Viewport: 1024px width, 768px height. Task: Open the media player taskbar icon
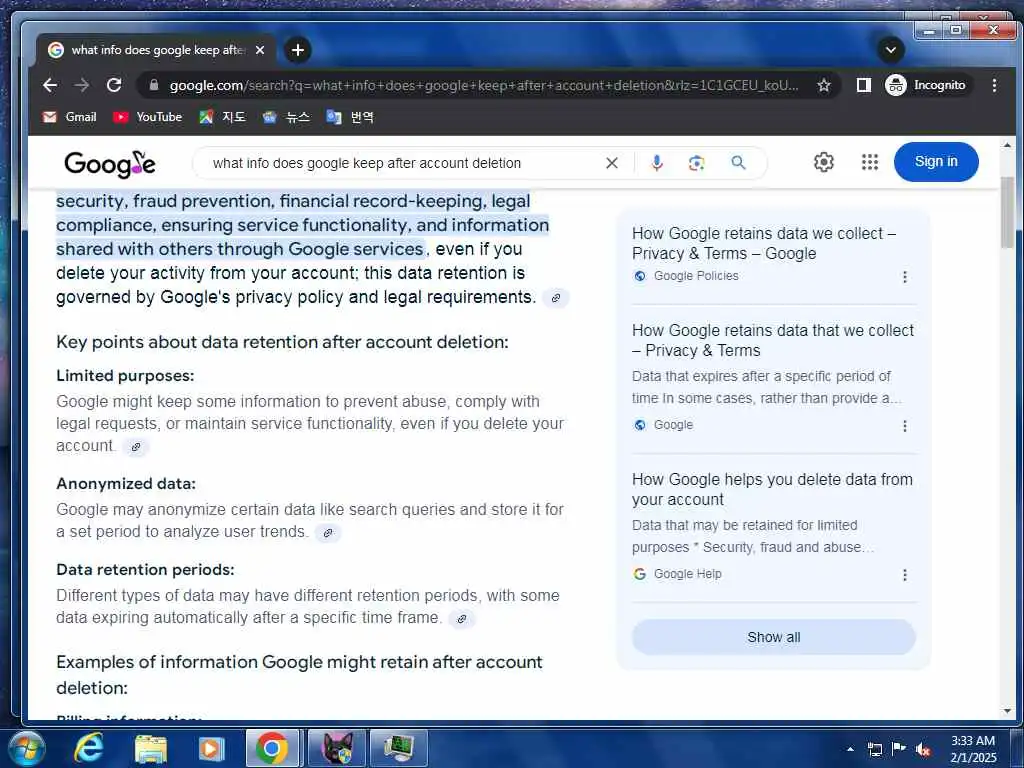211,748
